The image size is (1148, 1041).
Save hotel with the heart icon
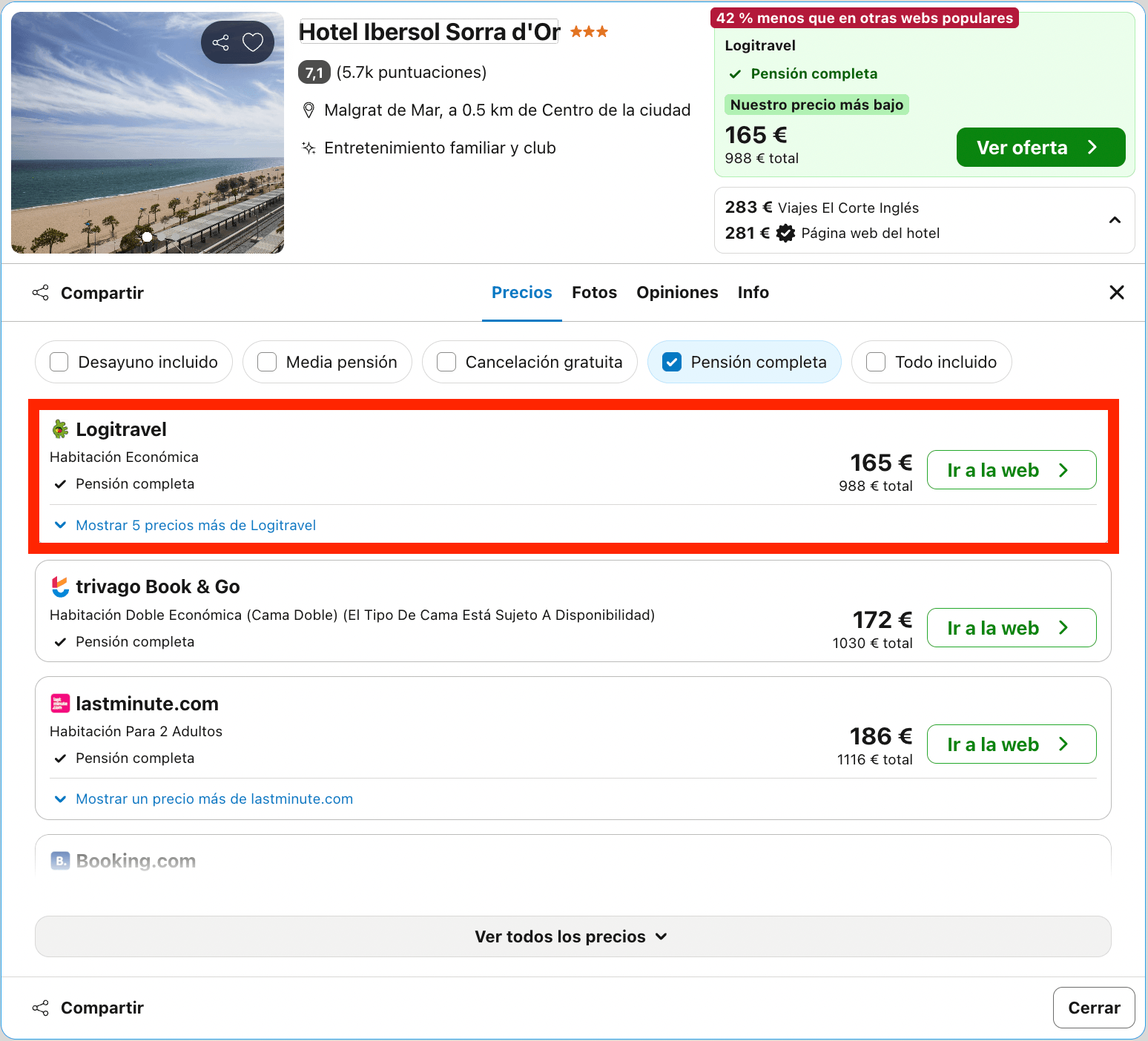tap(253, 42)
